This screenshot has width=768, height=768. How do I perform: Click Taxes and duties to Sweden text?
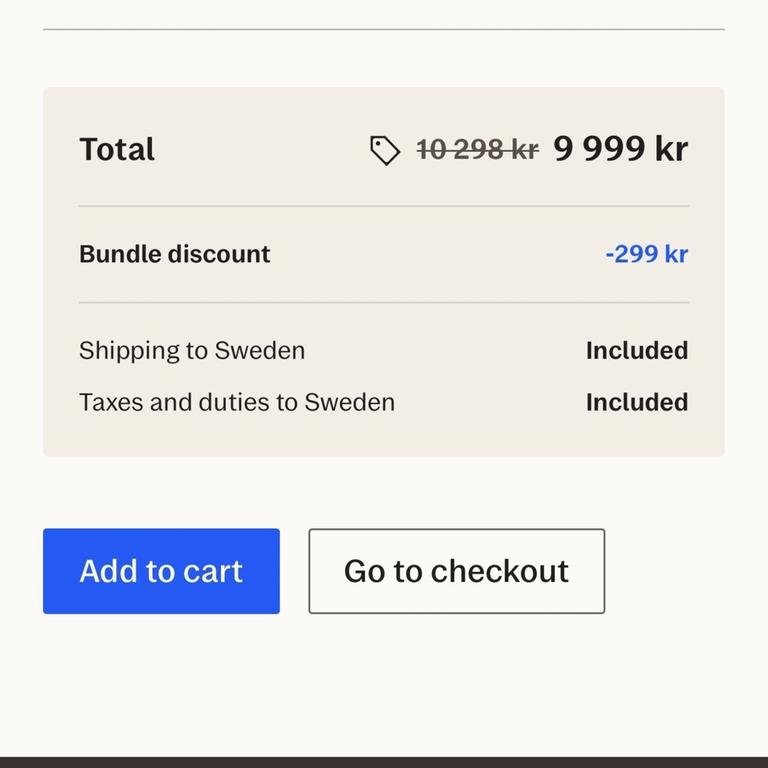[x=237, y=402]
